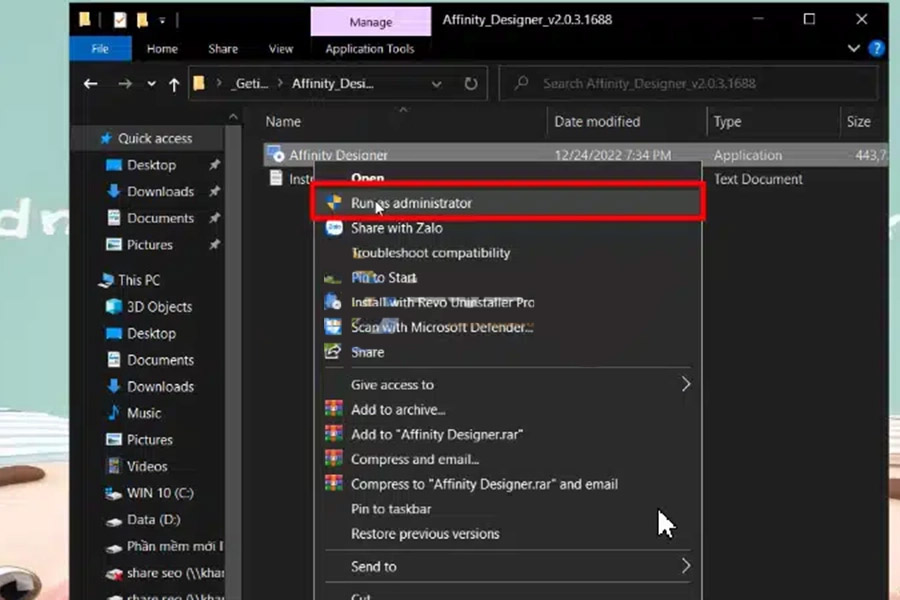
Task: Choose Open from the context menu
Action: pos(367,178)
